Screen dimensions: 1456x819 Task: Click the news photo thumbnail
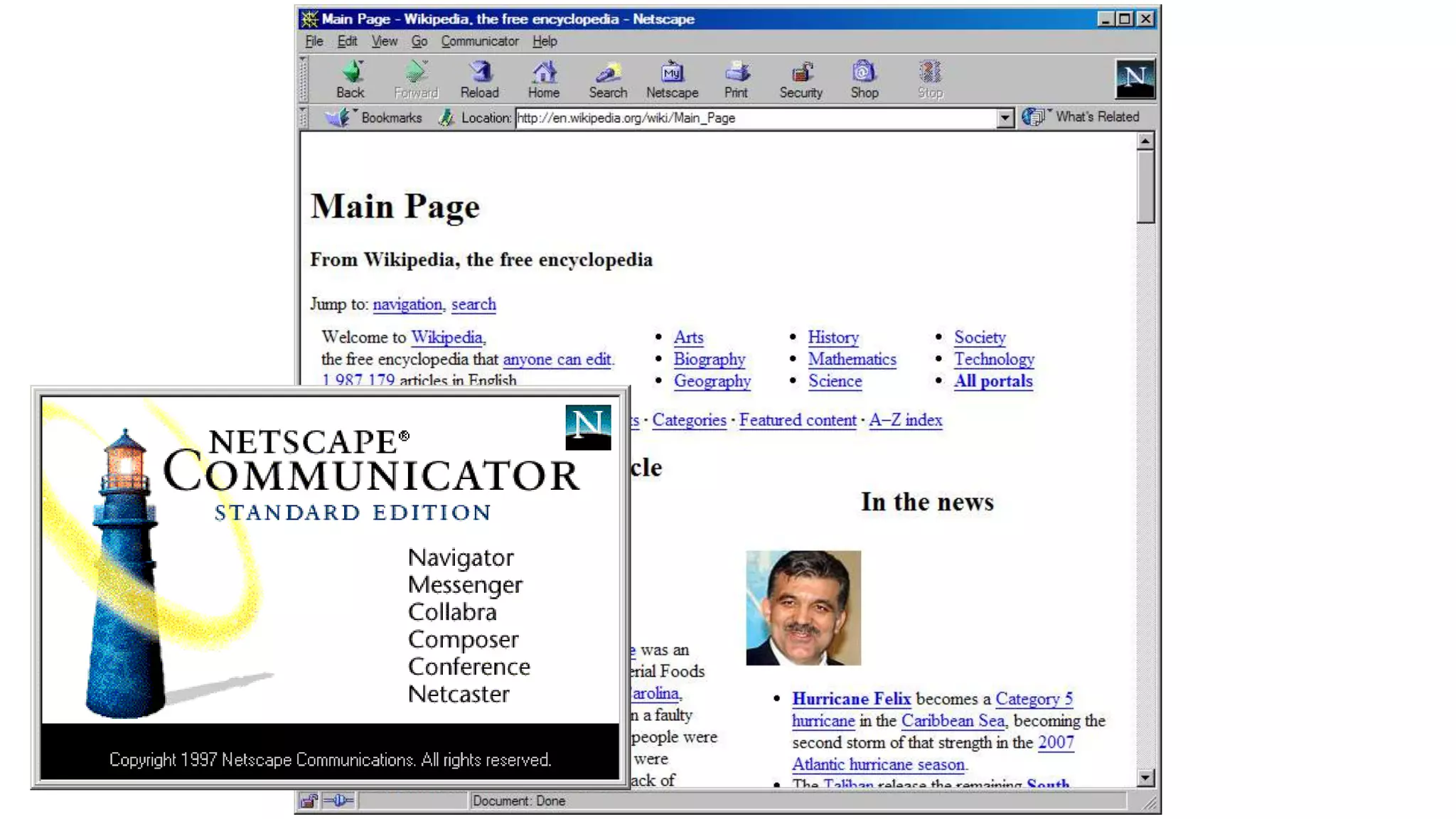click(803, 608)
